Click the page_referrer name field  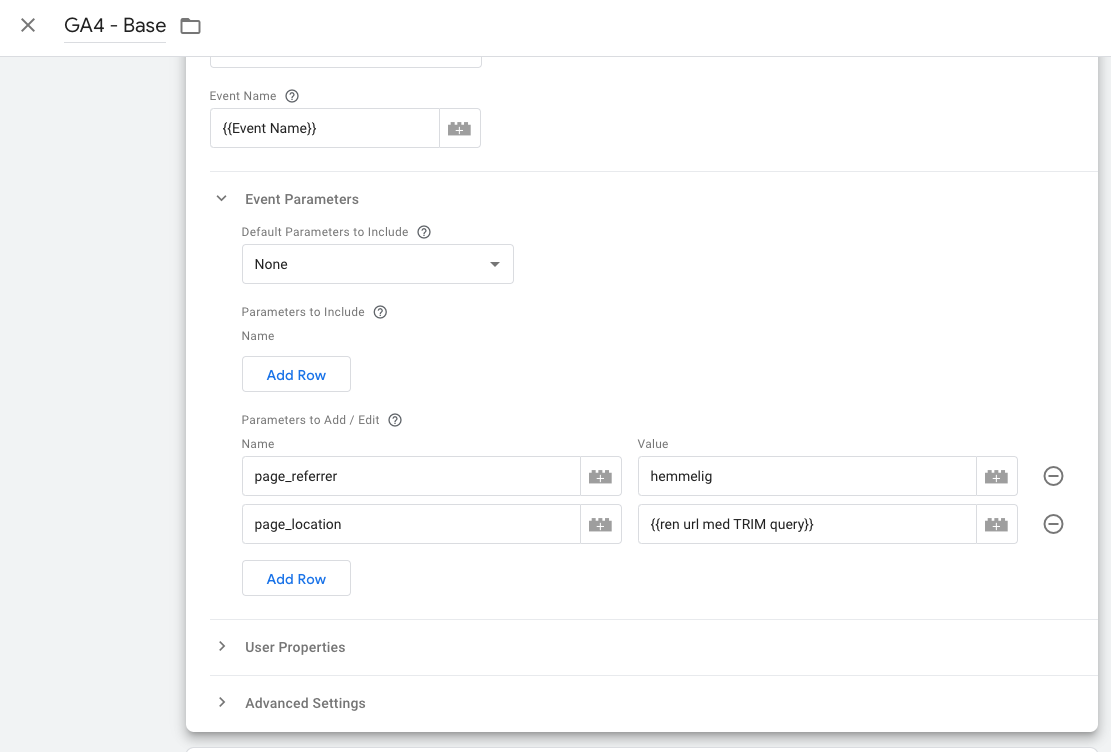click(x=411, y=476)
